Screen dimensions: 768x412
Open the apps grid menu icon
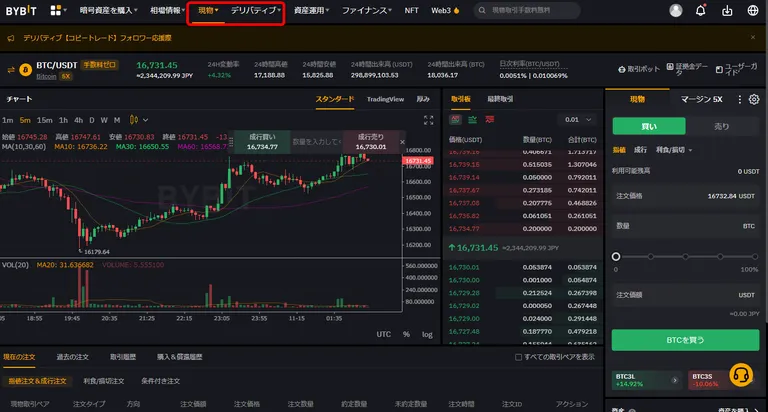[56, 10]
